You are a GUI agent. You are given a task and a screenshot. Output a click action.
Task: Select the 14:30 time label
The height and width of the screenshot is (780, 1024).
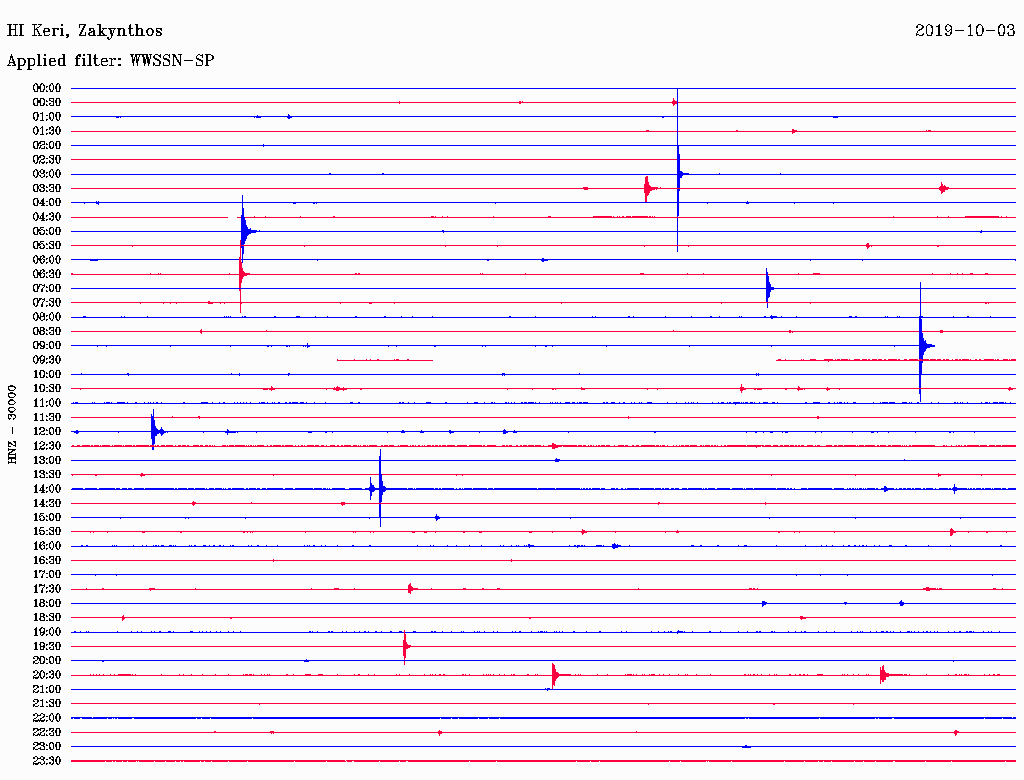[46, 504]
